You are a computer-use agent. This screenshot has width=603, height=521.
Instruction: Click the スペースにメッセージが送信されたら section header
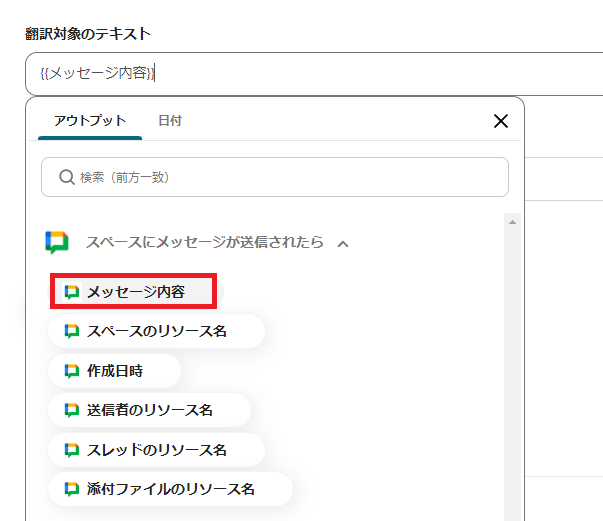204,243
